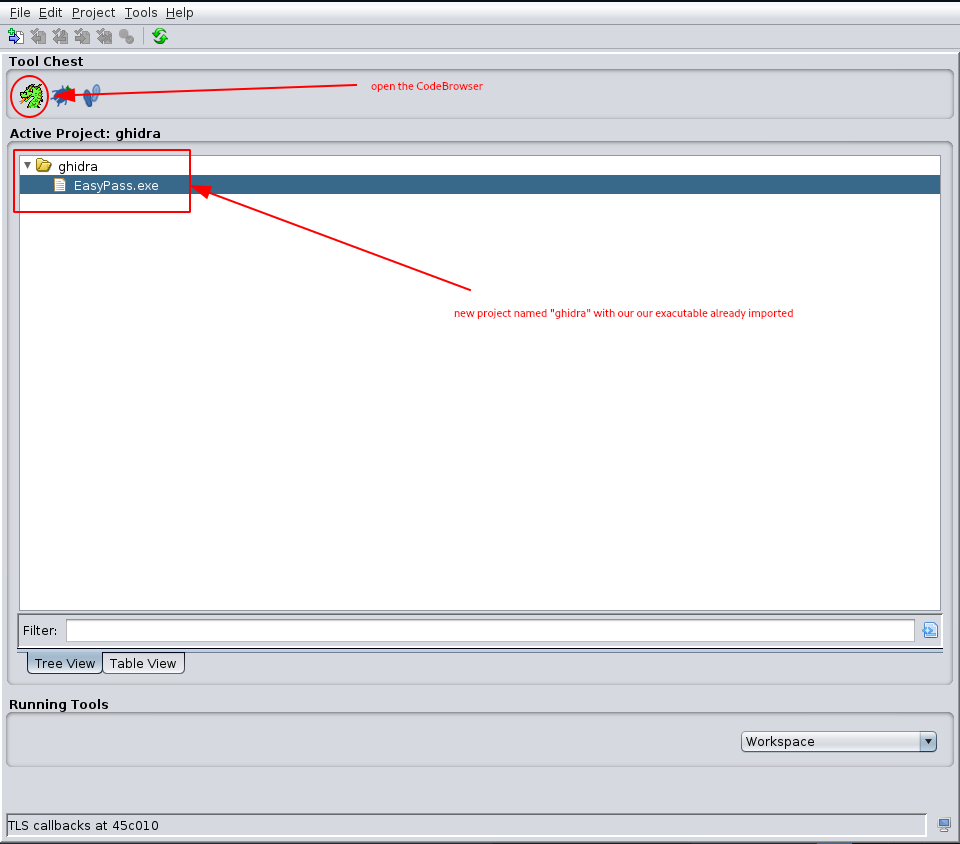Open the Version Tracking footprints tool
960x844 pixels.
(x=92, y=96)
